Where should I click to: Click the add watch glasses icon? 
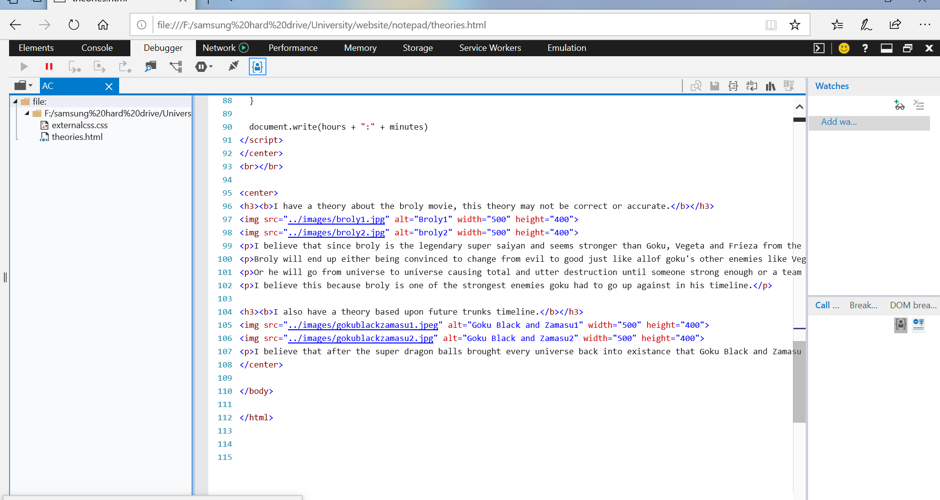coord(899,105)
